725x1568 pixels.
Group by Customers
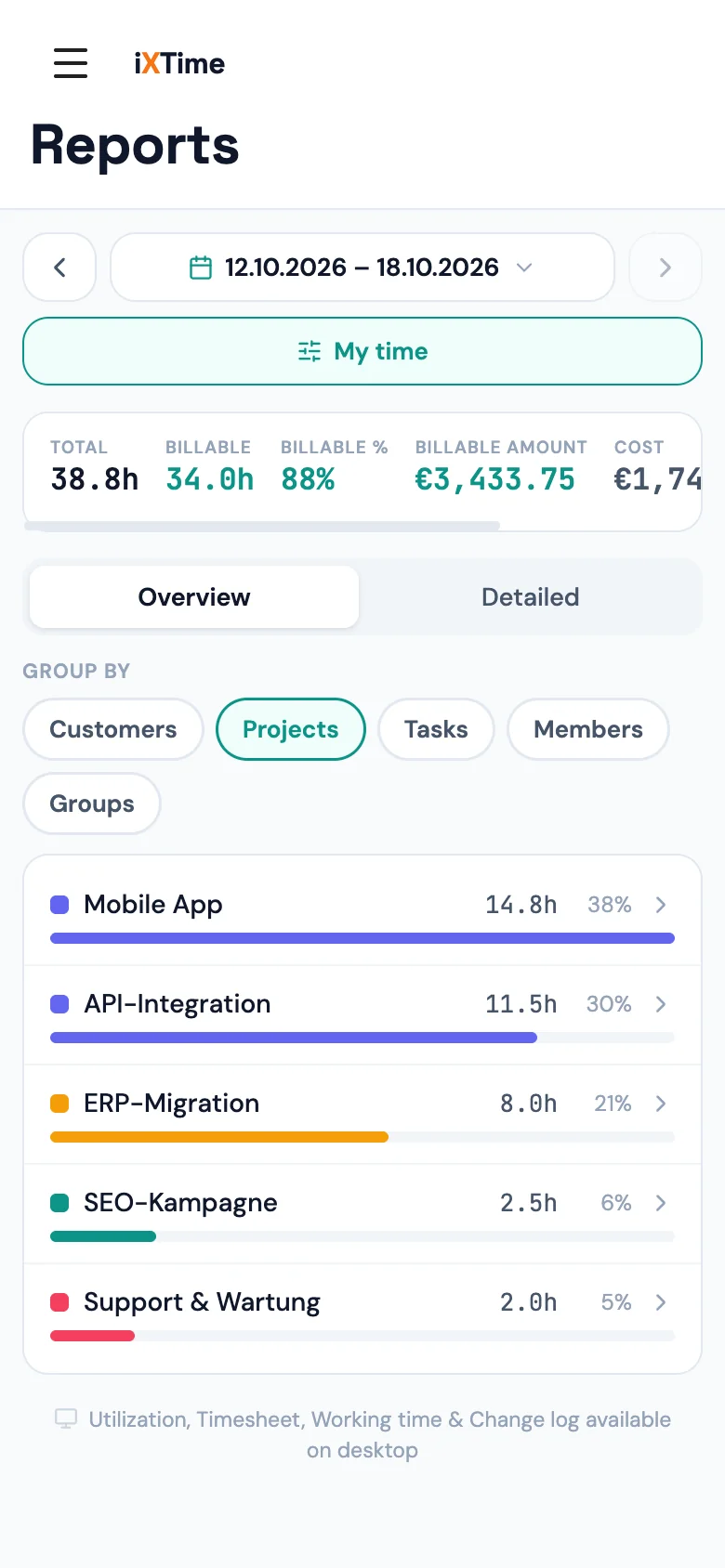[x=113, y=729]
